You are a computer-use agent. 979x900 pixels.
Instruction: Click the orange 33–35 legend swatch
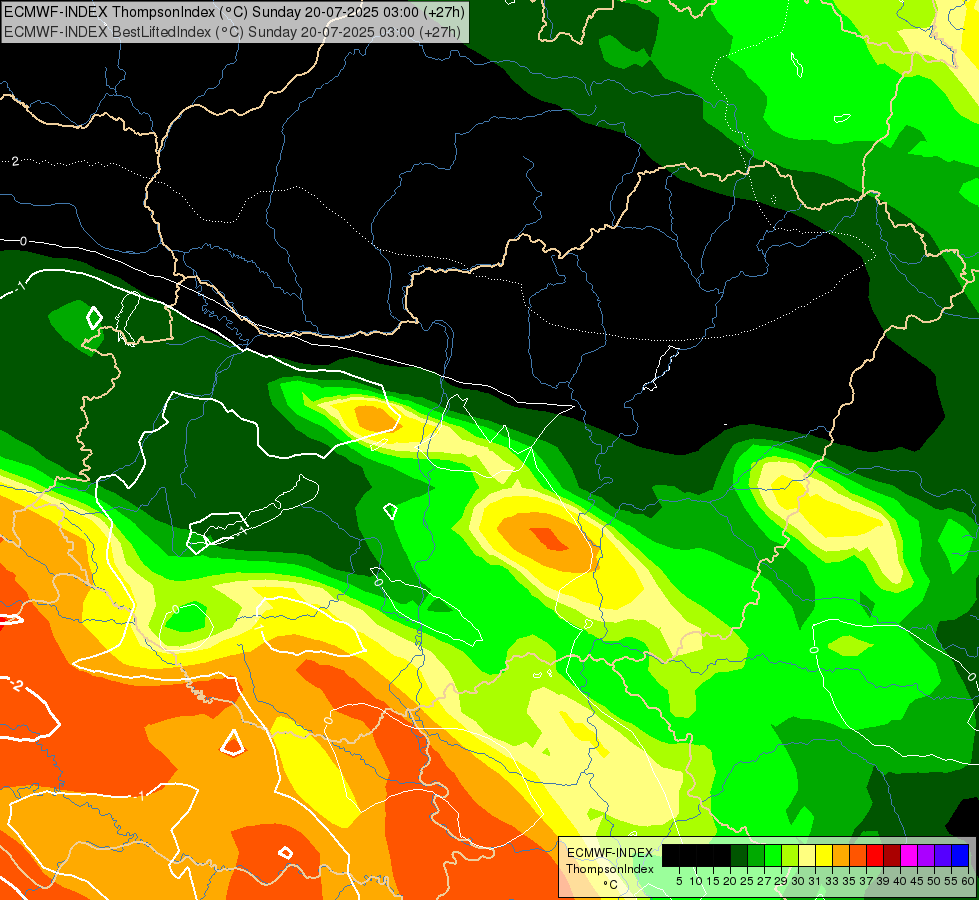841,855
